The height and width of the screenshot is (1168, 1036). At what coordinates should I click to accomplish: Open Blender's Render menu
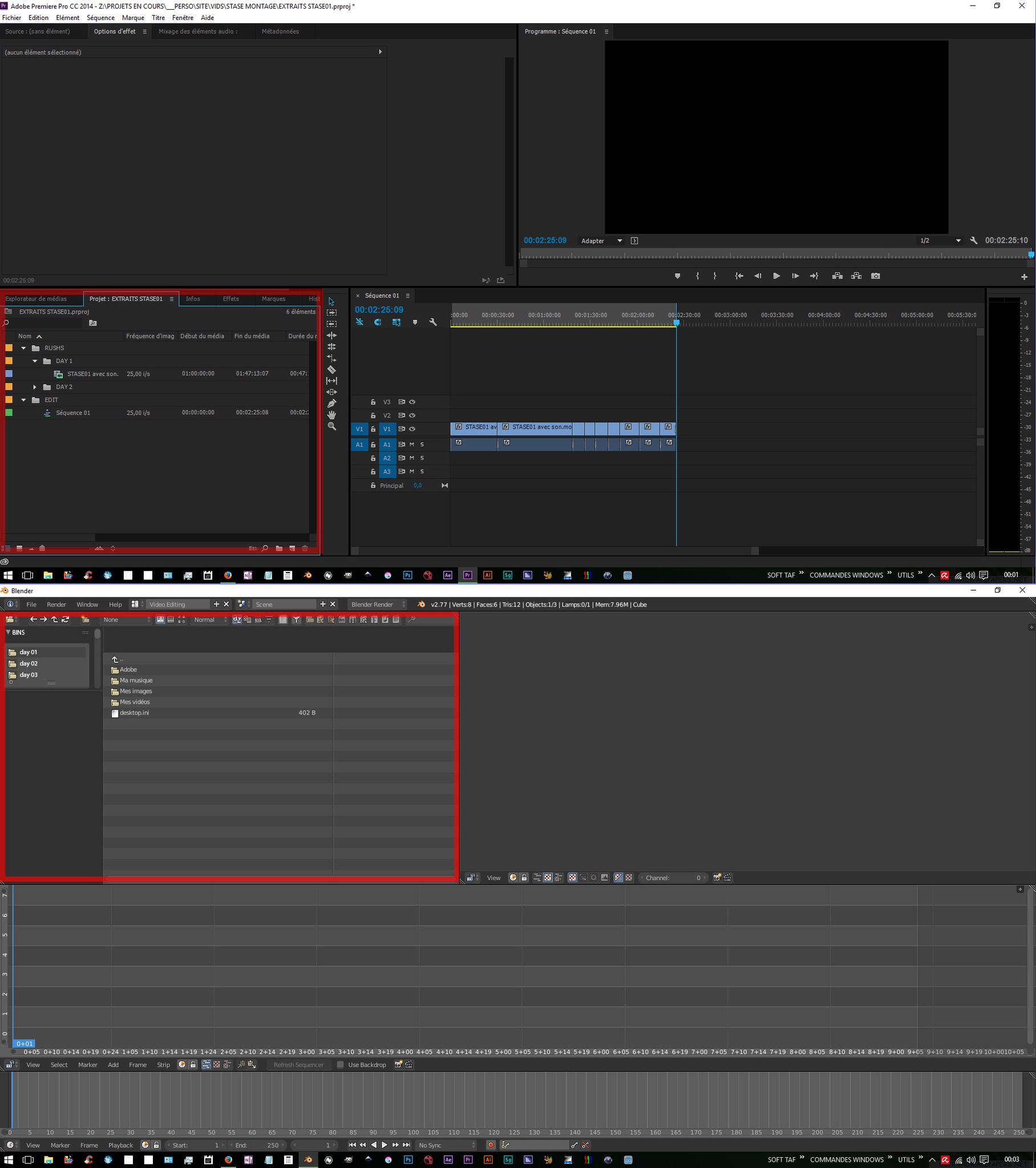point(56,605)
